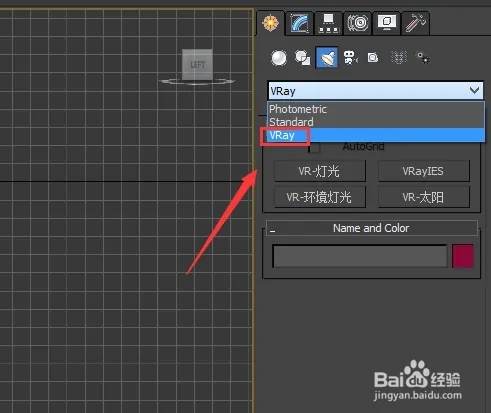Click the VR-环境灯光 button
The image size is (491, 413).
tap(320, 197)
